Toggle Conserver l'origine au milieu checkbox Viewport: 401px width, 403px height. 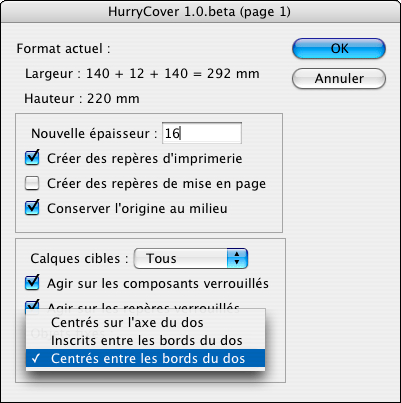[x=32, y=208]
